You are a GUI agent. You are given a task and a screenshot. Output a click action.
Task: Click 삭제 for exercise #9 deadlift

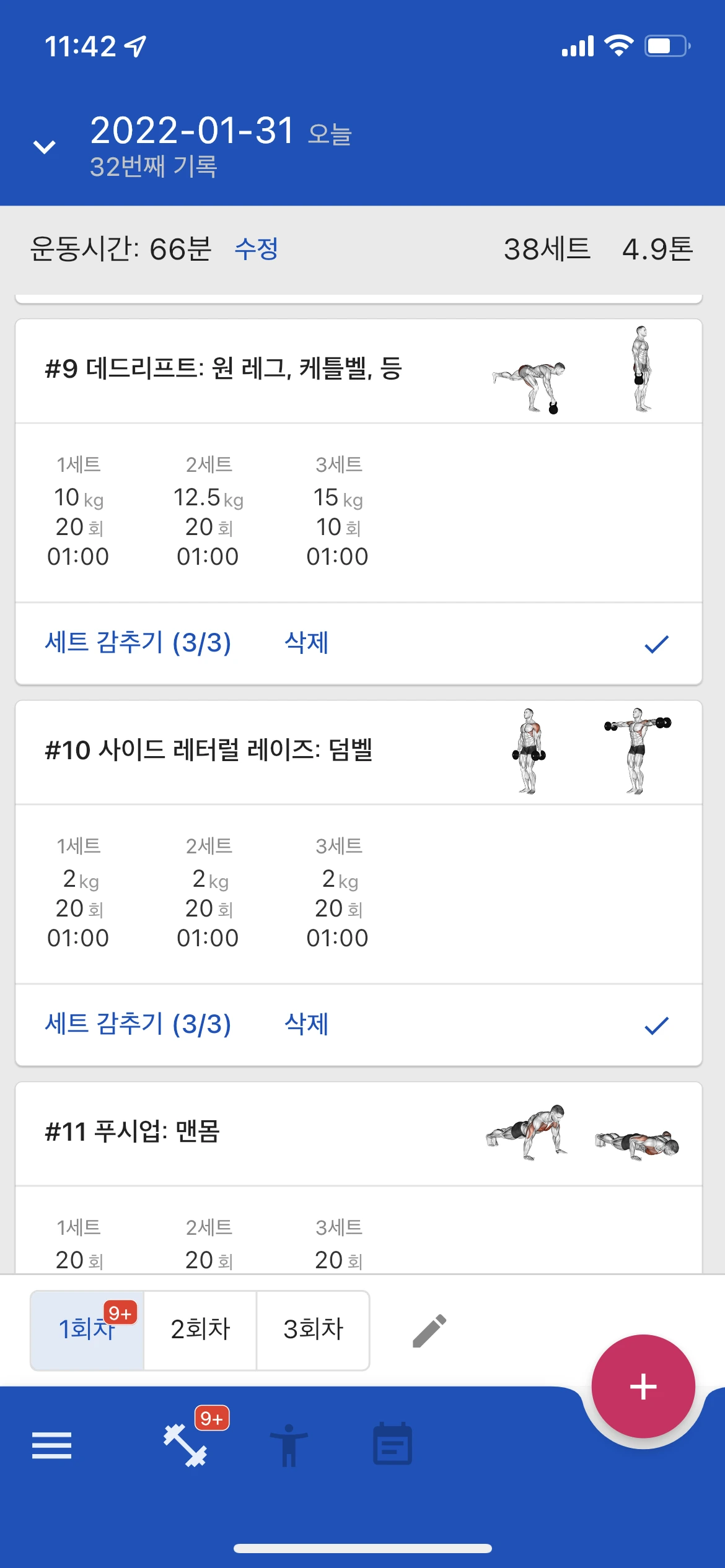307,643
